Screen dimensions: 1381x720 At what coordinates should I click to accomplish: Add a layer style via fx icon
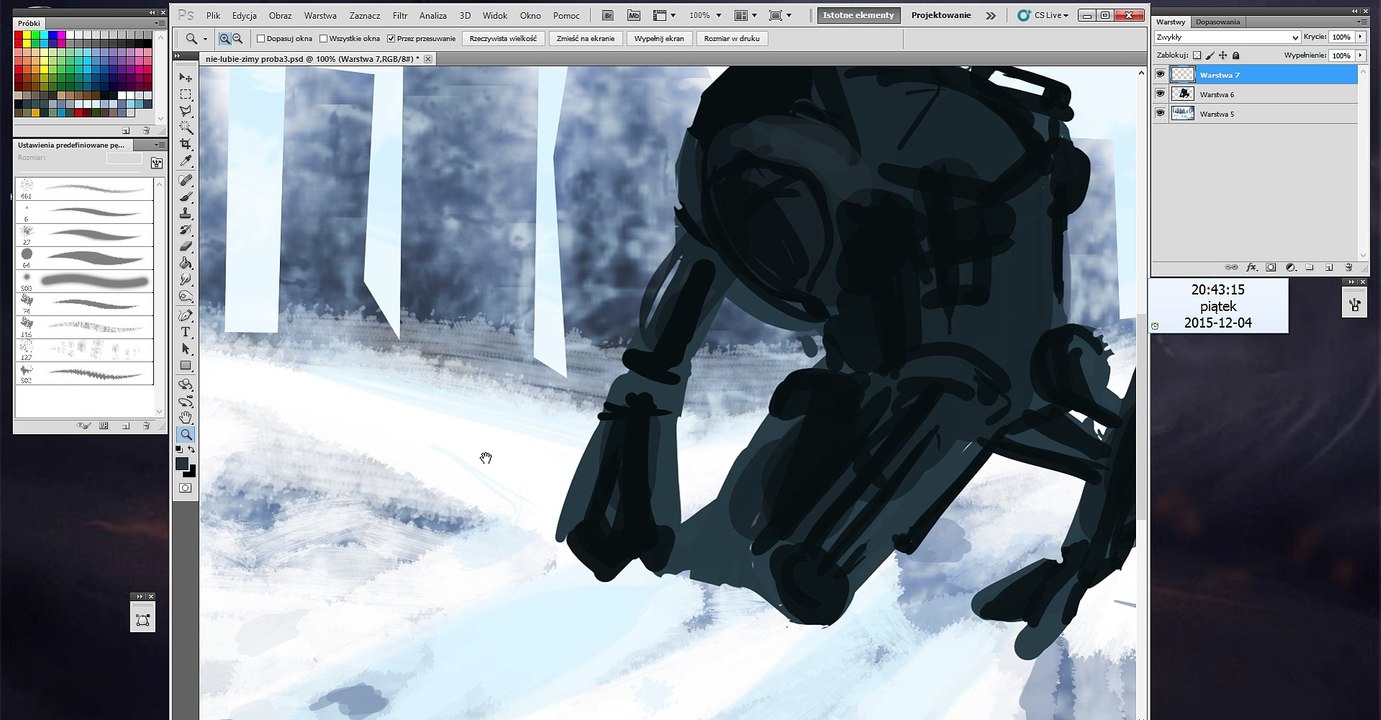tap(1251, 267)
